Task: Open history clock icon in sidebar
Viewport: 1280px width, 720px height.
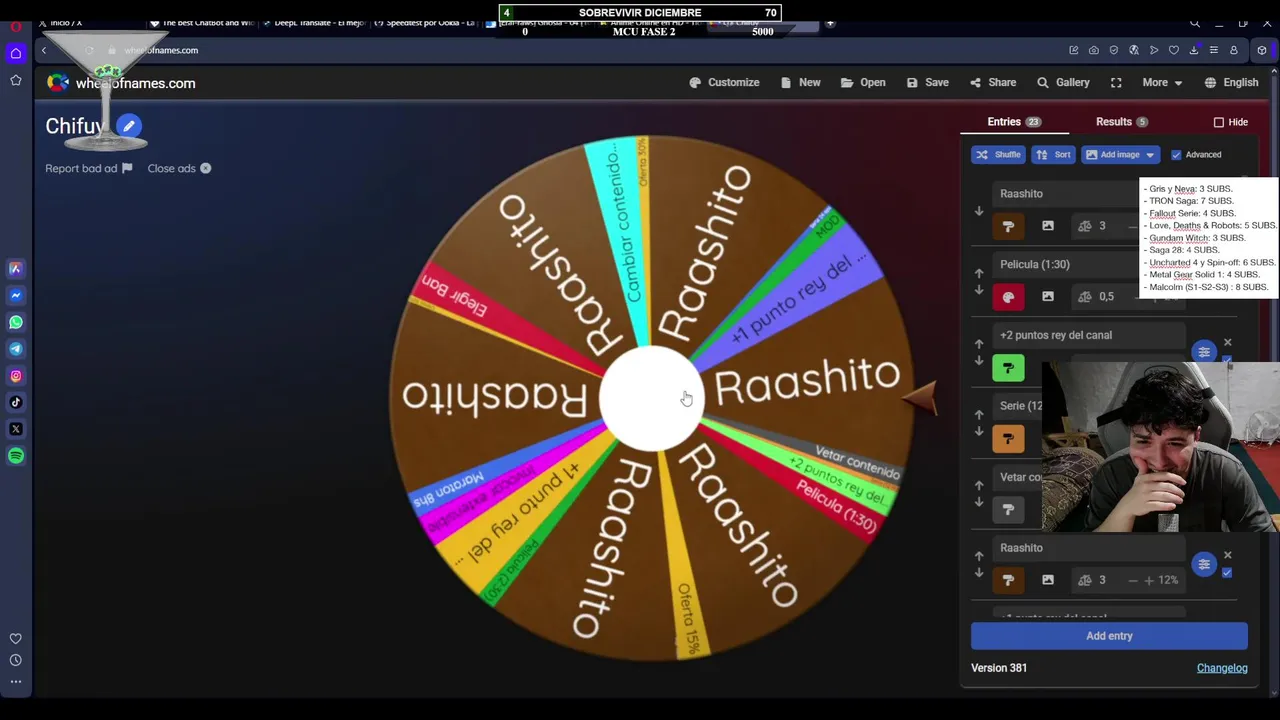Action: coord(16,660)
